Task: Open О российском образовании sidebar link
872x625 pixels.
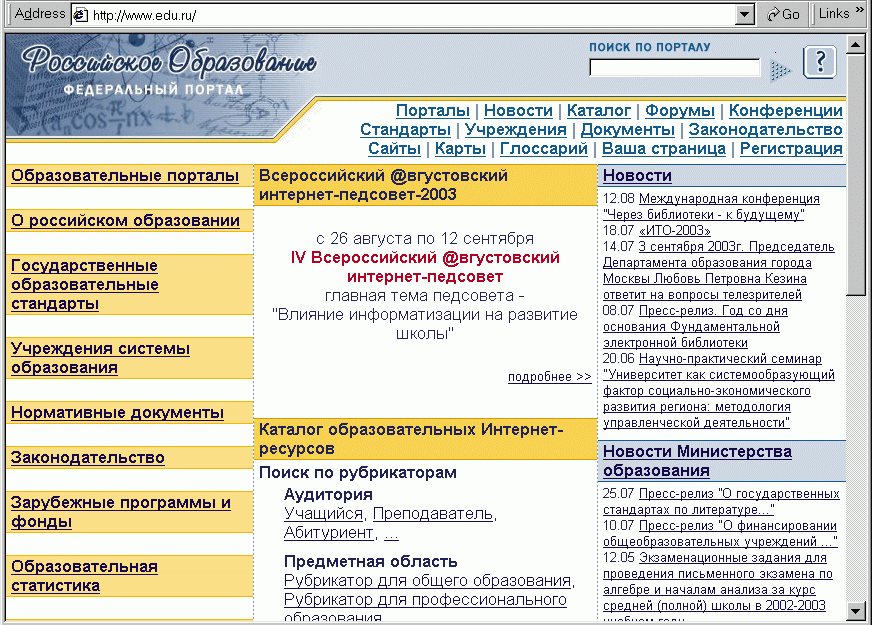Action: pyautogui.click(x=126, y=221)
